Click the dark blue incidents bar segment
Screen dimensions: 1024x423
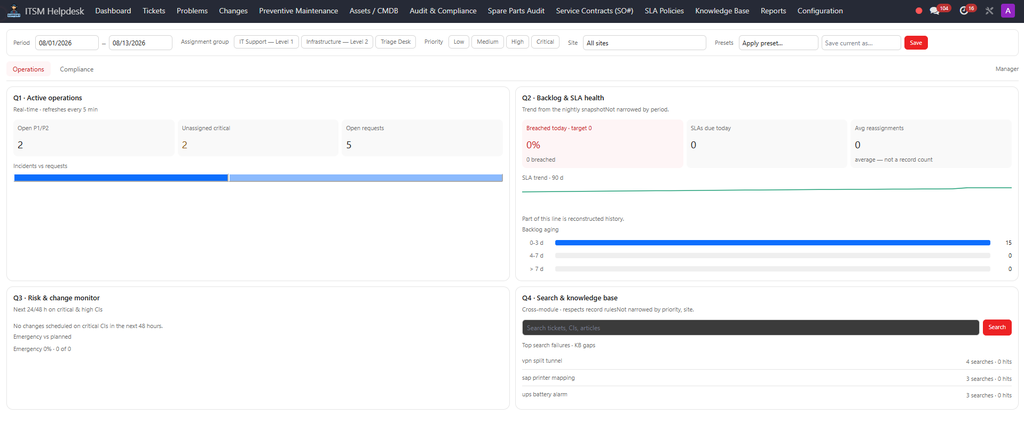[121, 178]
